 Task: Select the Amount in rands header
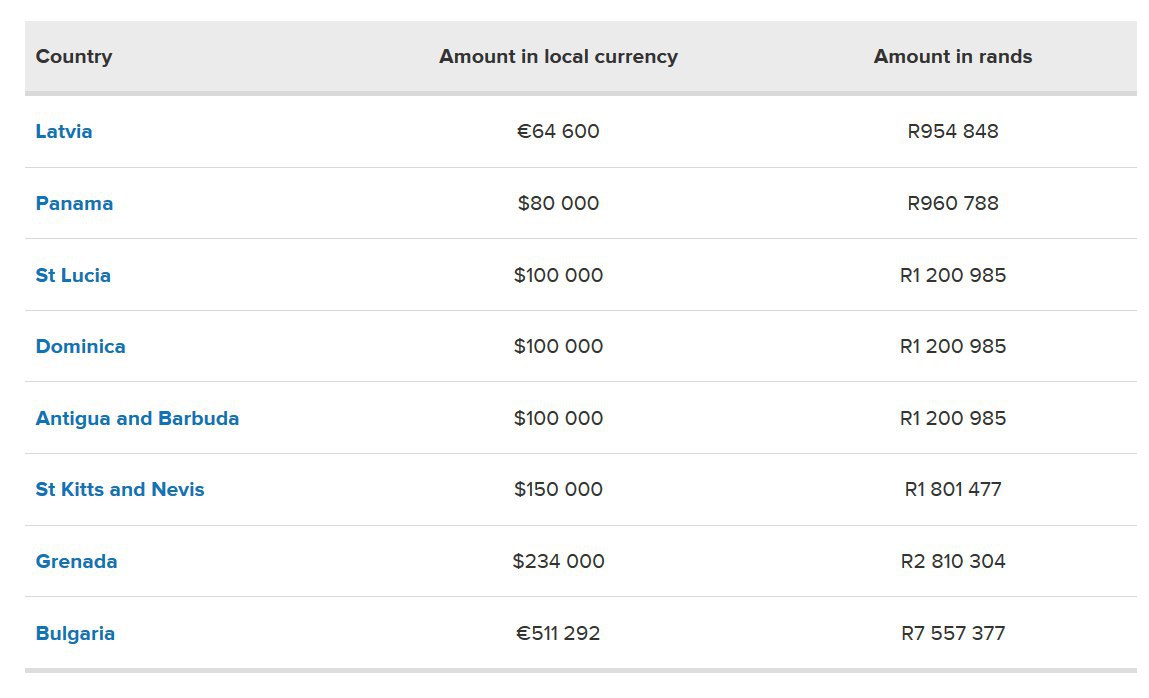(x=952, y=57)
